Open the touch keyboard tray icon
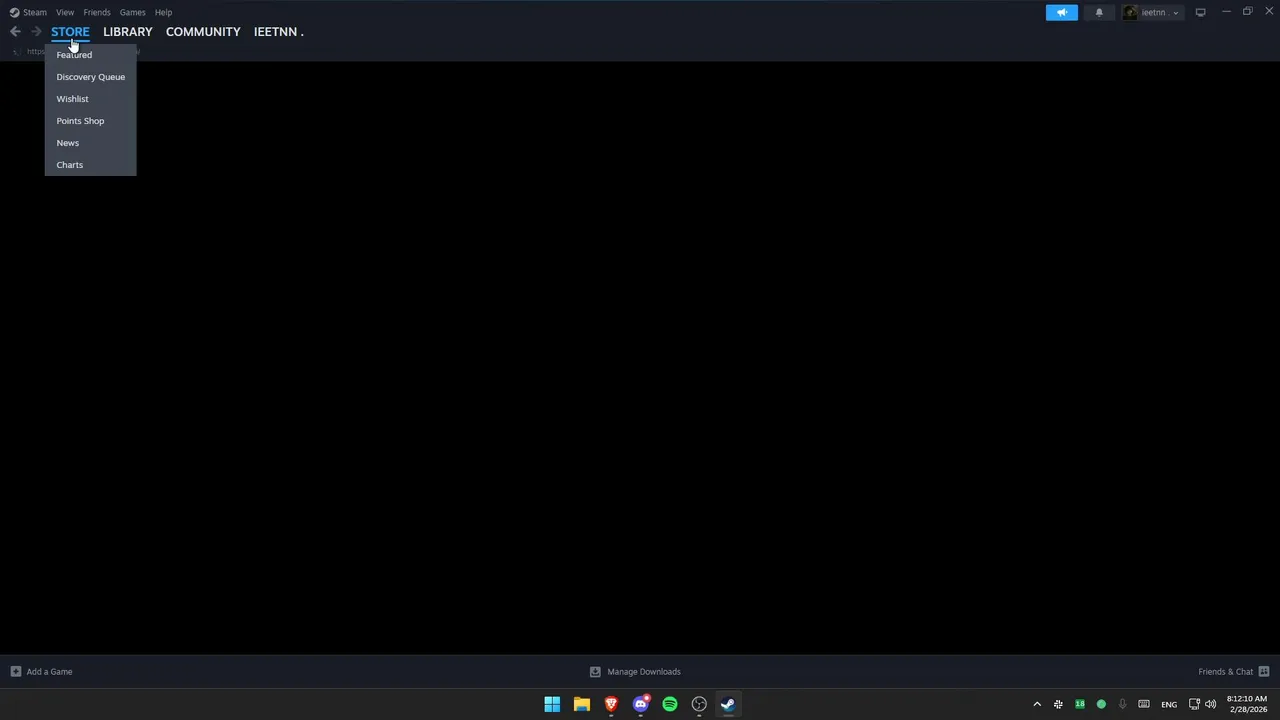This screenshot has width=1280, height=720. pyautogui.click(x=1144, y=704)
